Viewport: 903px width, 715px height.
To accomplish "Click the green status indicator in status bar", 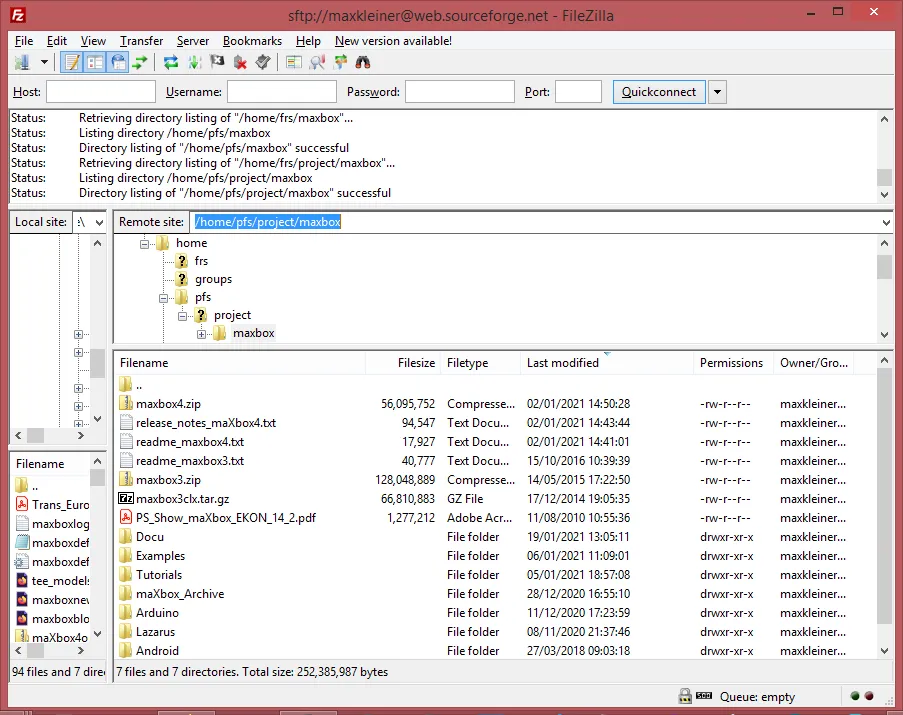I will point(855,696).
